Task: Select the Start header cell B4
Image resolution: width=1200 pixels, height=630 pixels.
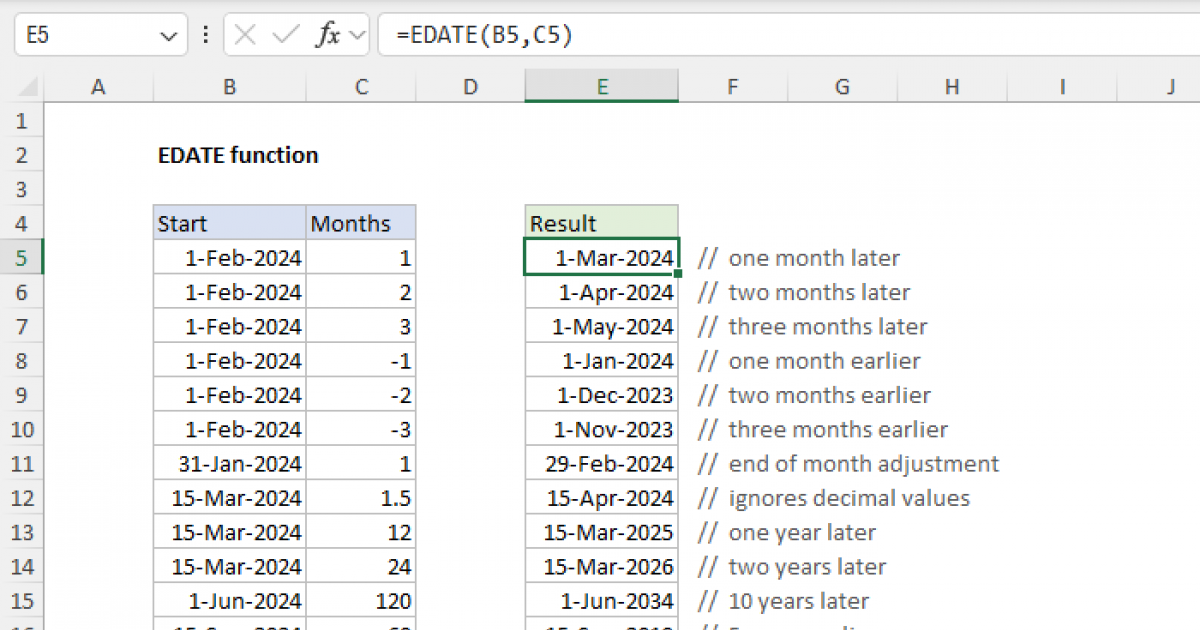Action: point(229,223)
